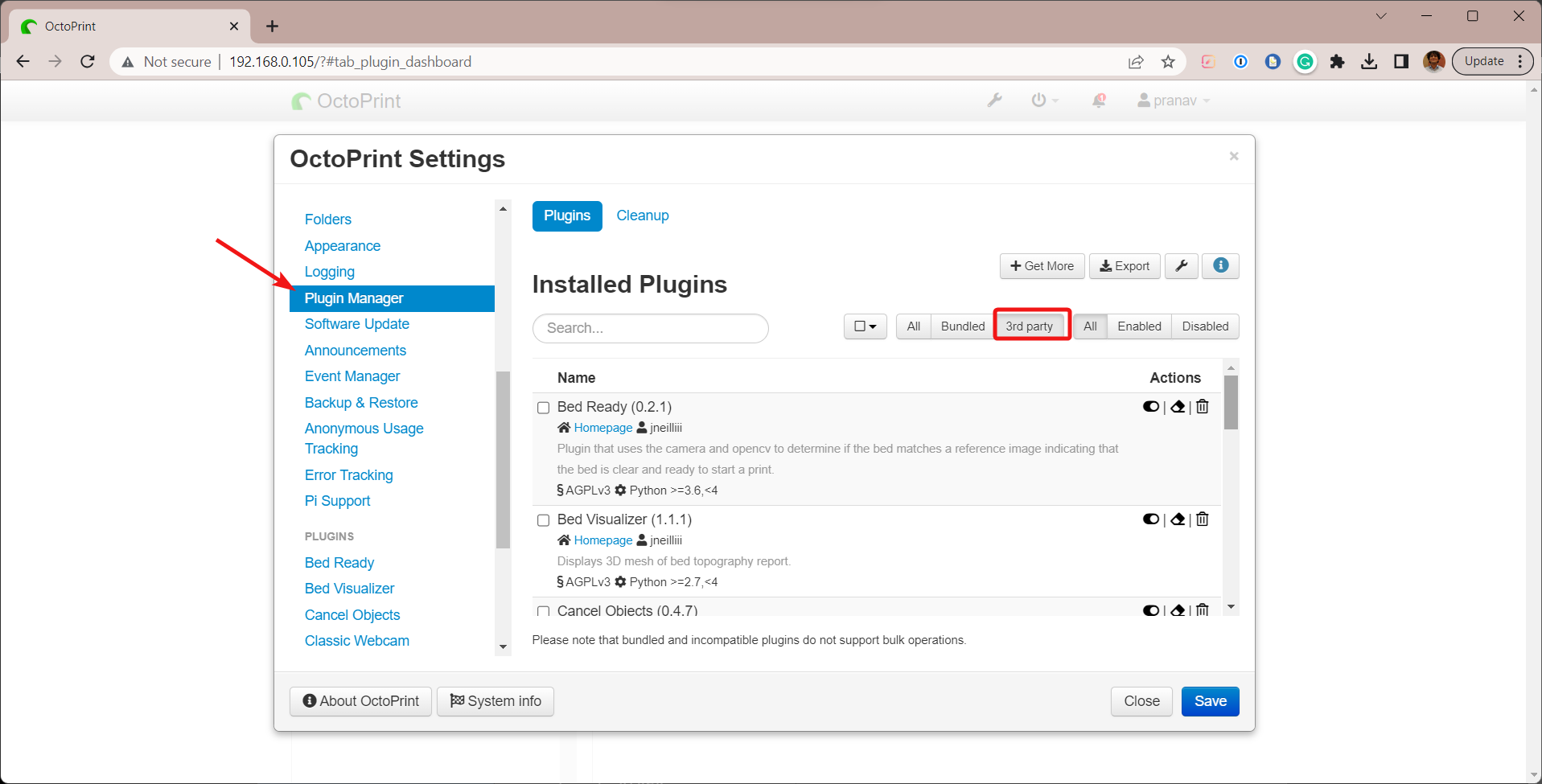The width and height of the screenshot is (1542, 784).
Task: Open Classic Webcam plugin settings
Action: coord(357,641)
